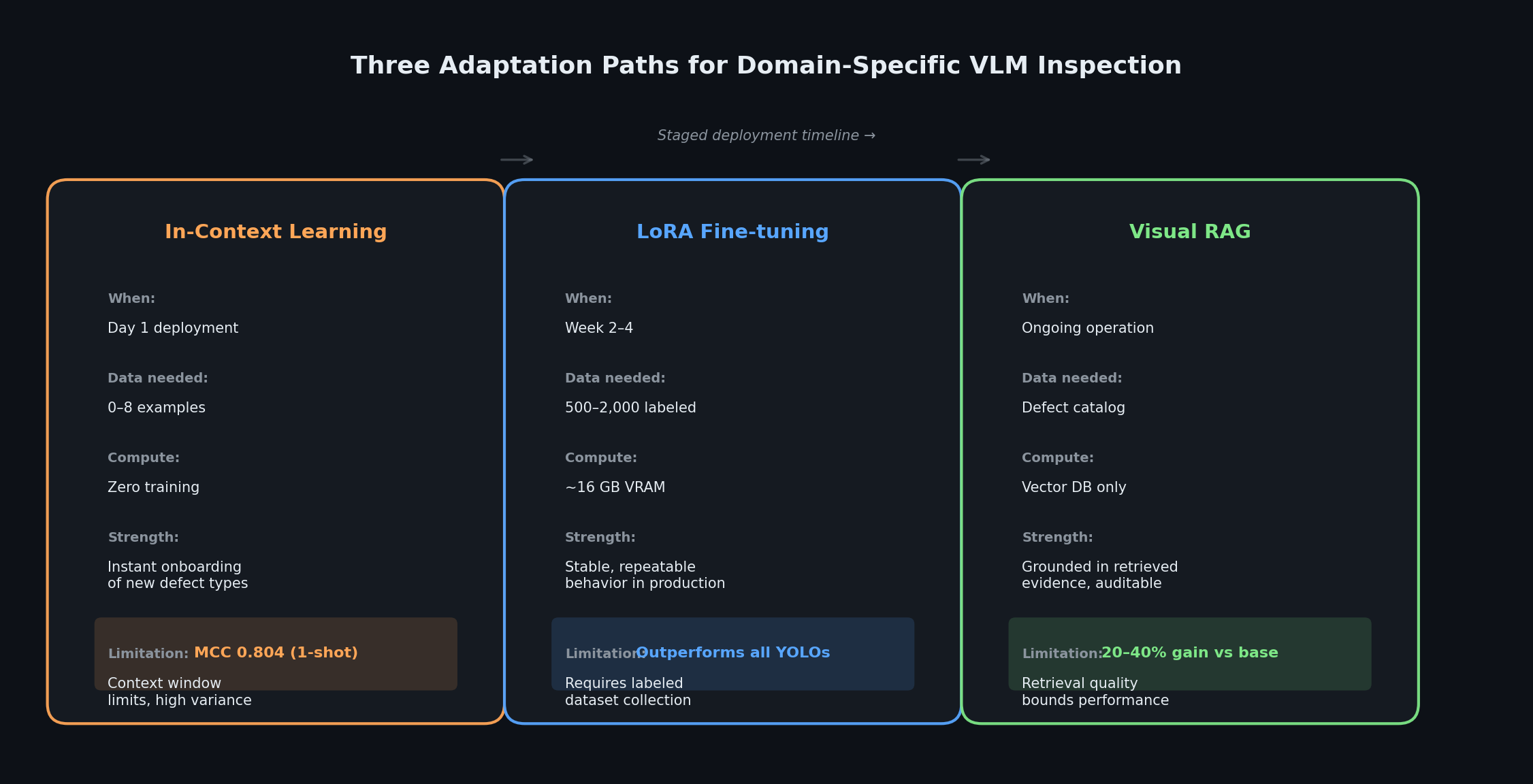Click the Defect catalog text

(1073, 408)
